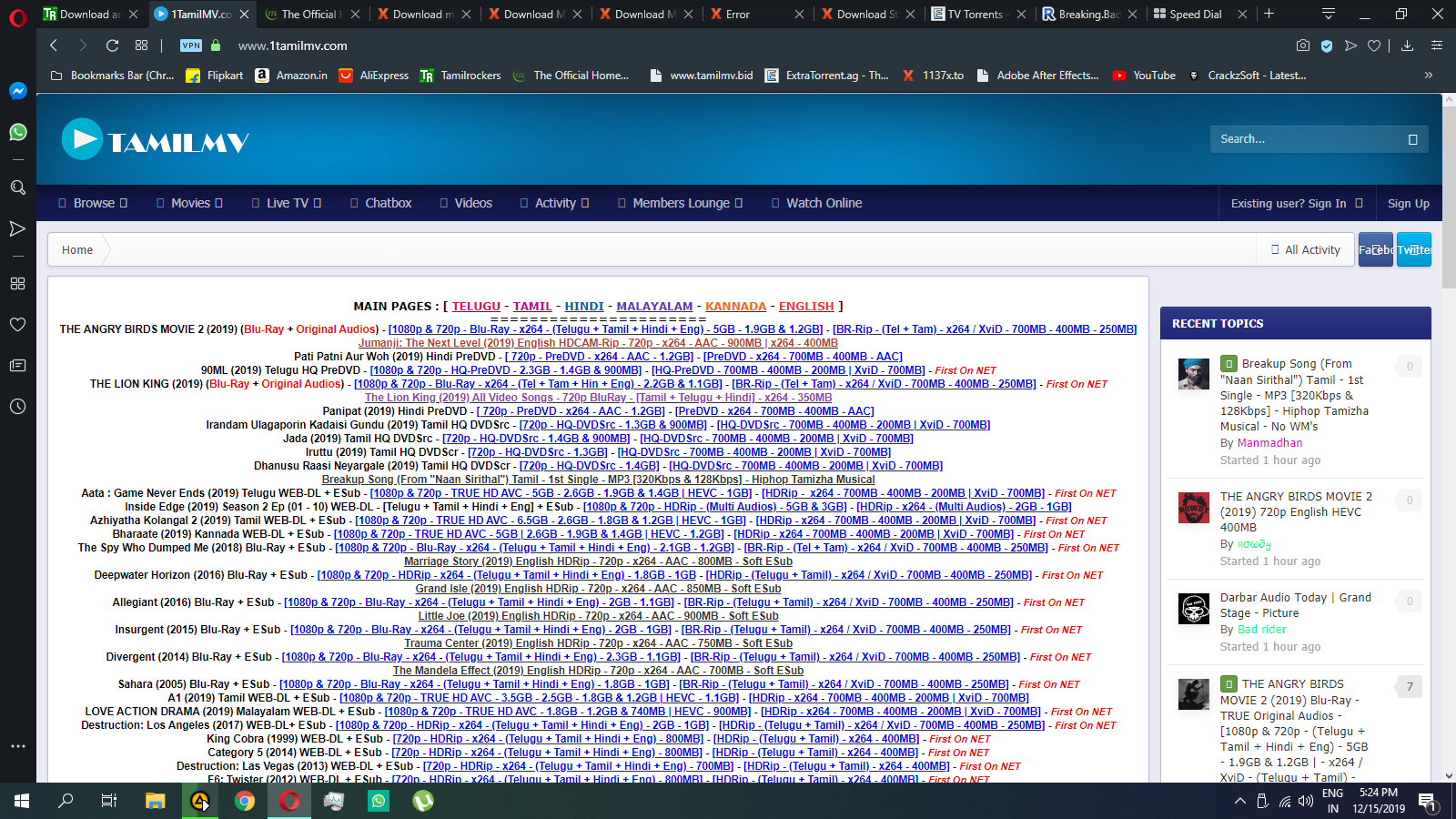This screenshot has width=1456, height=819.
Task: Open uTorrent from taskbar
Action: point(423,801)
